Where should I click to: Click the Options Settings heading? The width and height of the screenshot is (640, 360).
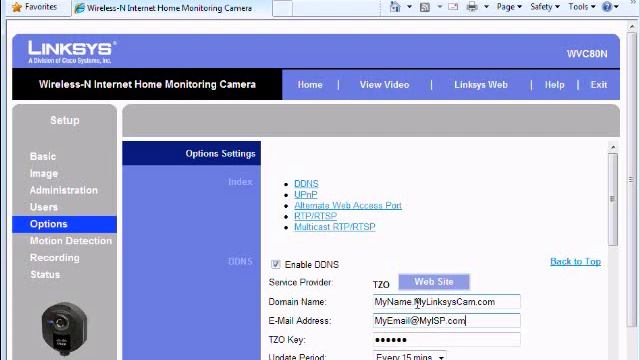[220, 153]
